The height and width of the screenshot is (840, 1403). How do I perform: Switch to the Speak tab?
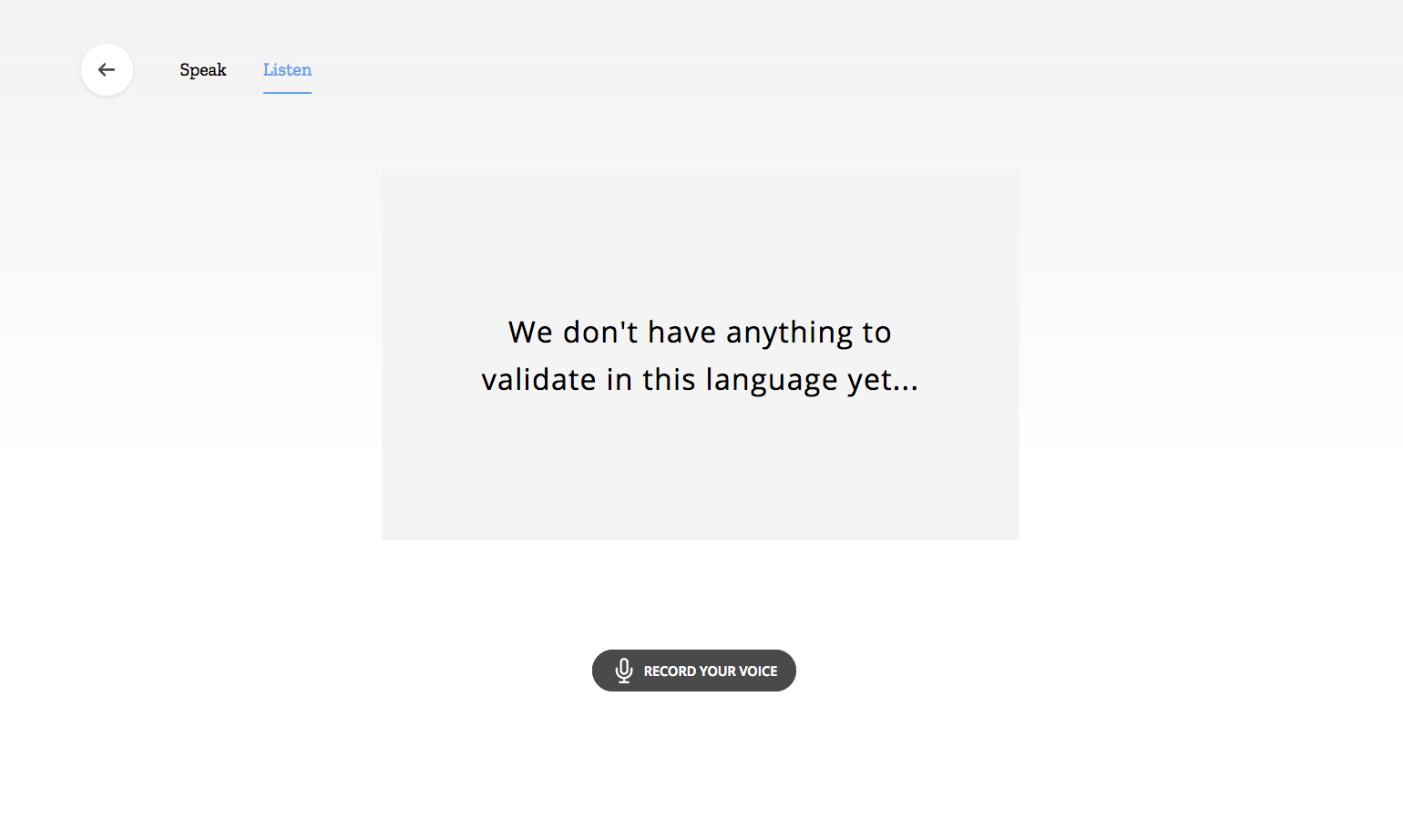pos(202,70)
